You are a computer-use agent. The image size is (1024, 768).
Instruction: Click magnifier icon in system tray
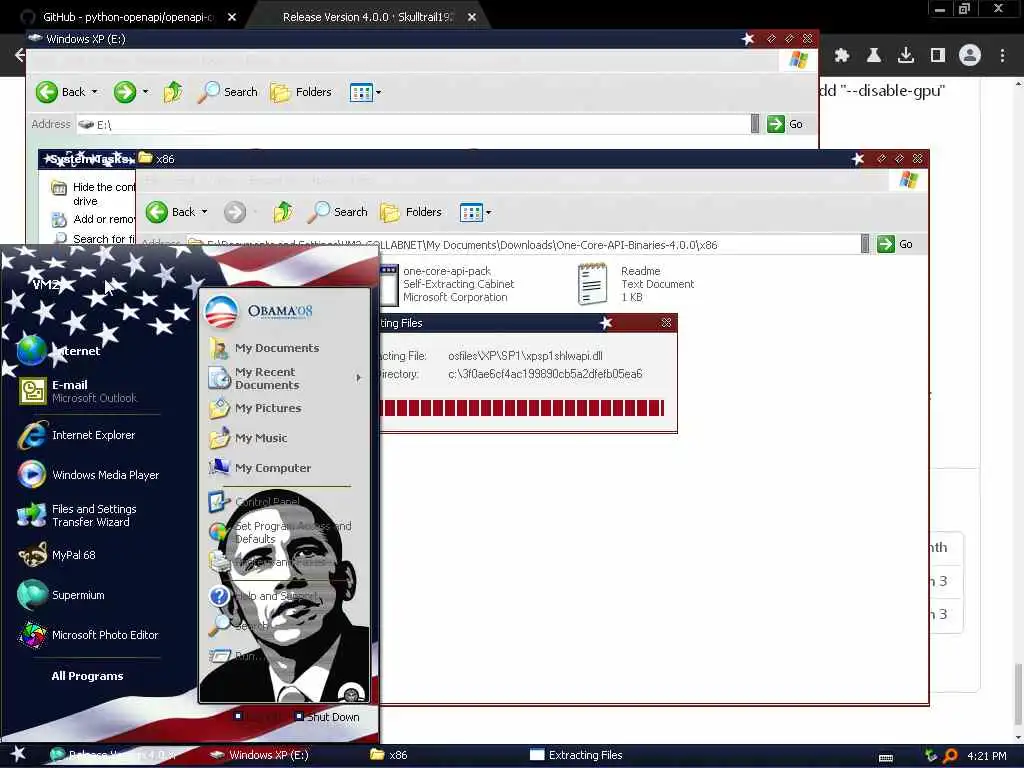pos(951,756)
